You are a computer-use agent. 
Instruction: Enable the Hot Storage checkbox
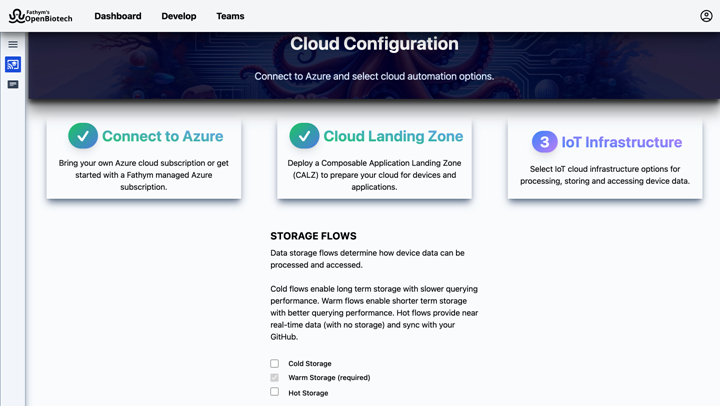(x=275, y=392)
